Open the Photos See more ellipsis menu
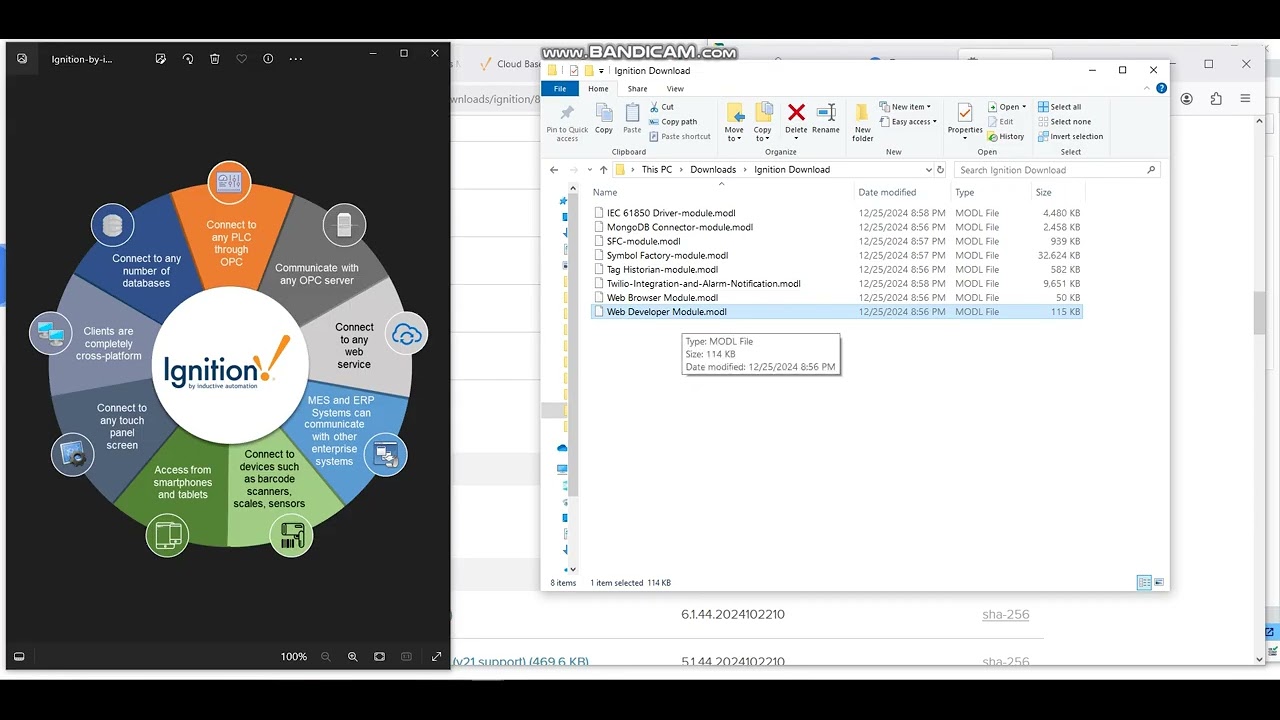The width and height of the screenshot is (1280, 720). (296, 59)
